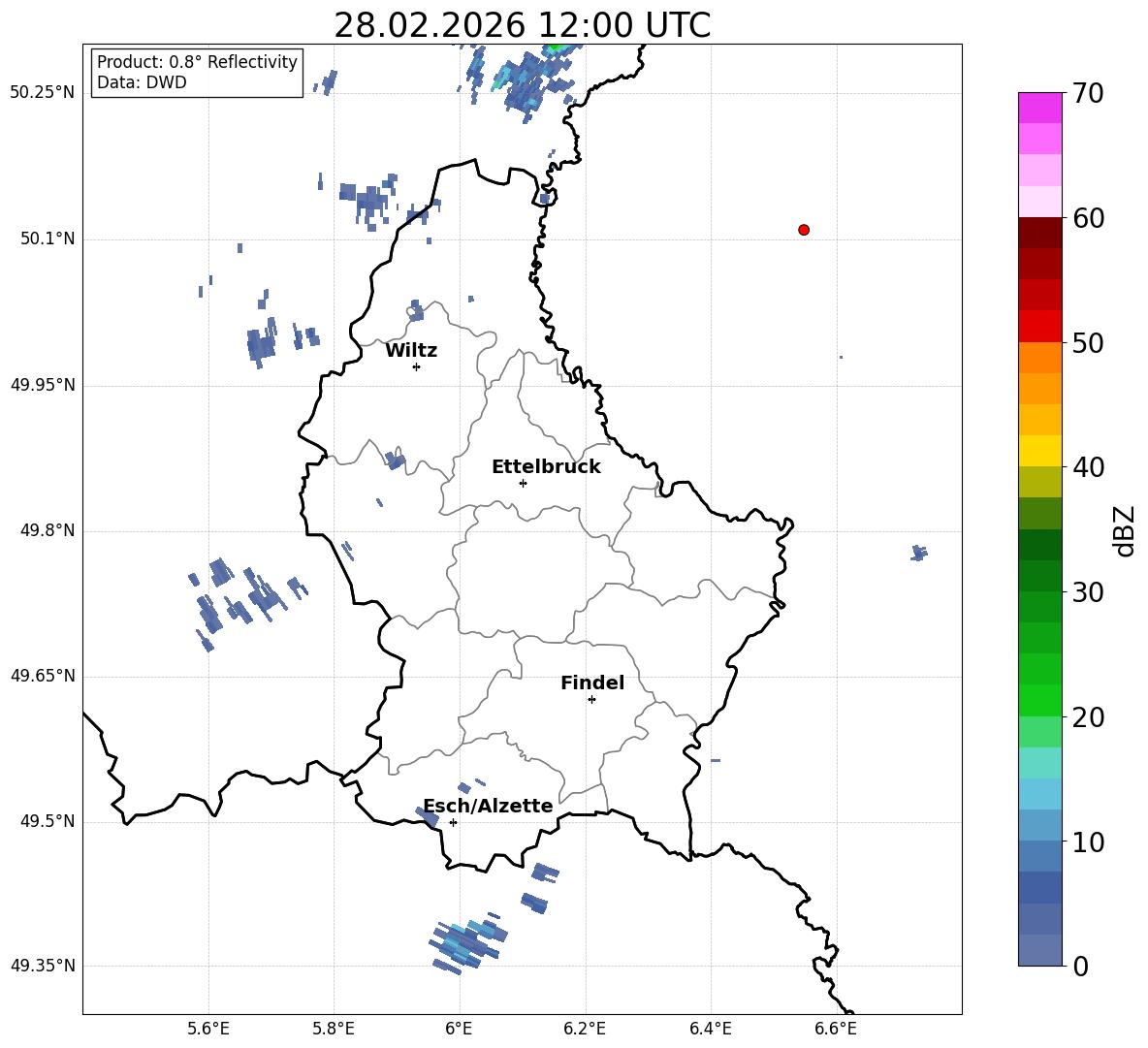This screenshot has height=1048, width=1148.
Task: Click the Esch/Alzette station cross marker
Action: [x=453, y=822]
